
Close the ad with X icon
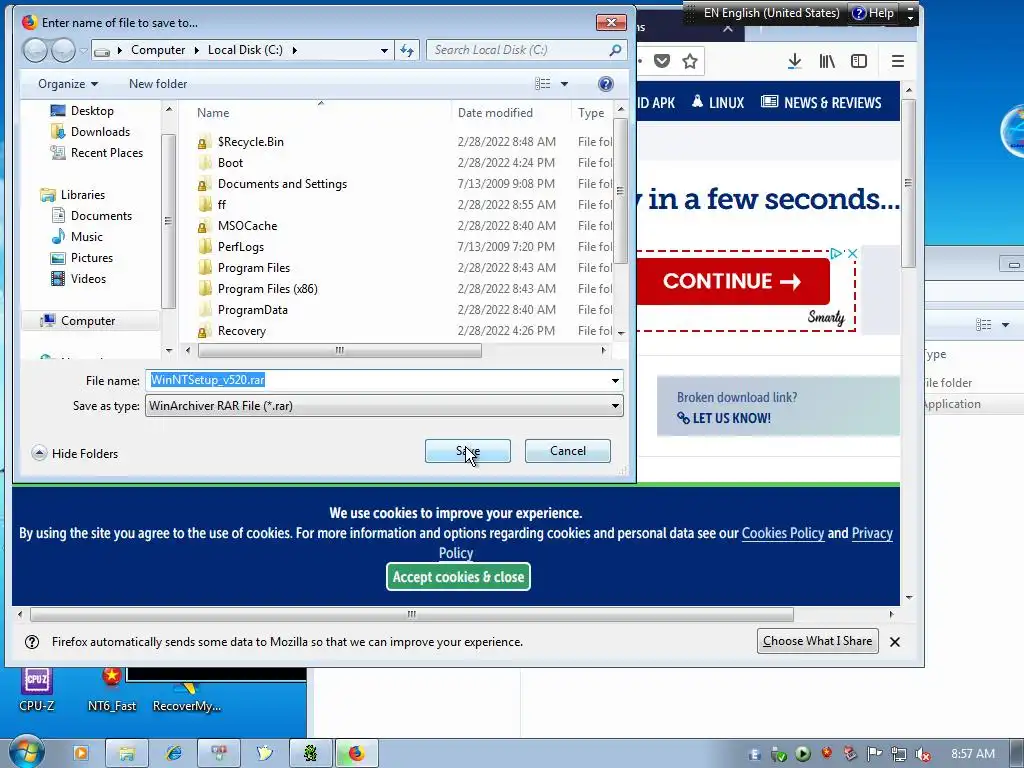pyautogui.click(x=852, y=253)
